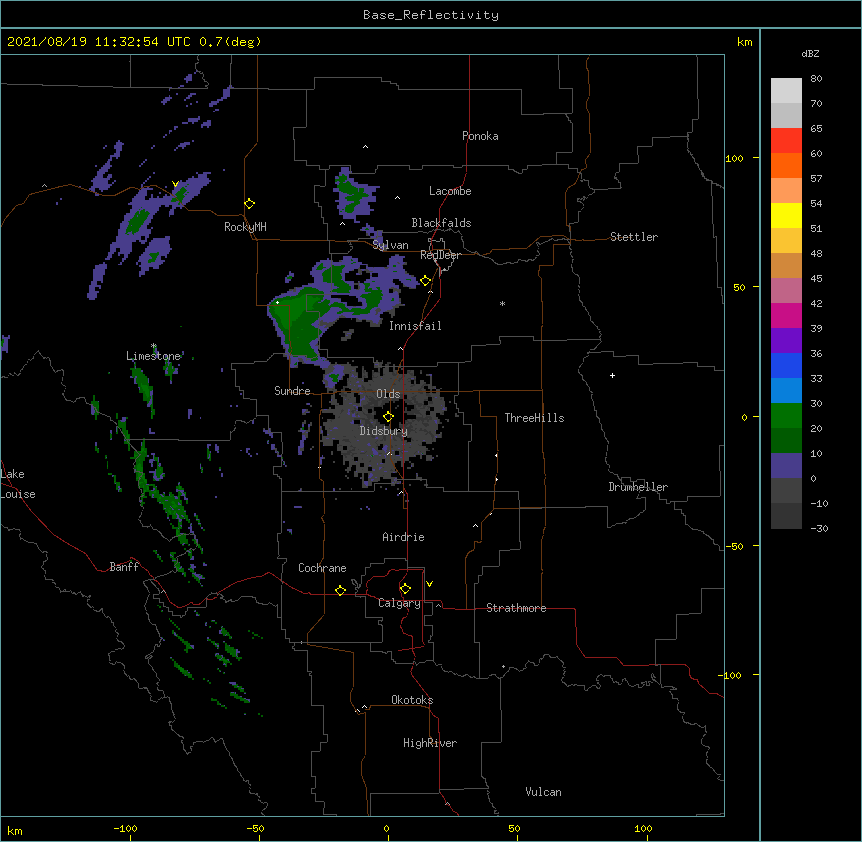Click the yellow marker south of Cochrane
The width and height of the screenshot is (862, 842).
(x=340, y=590)
